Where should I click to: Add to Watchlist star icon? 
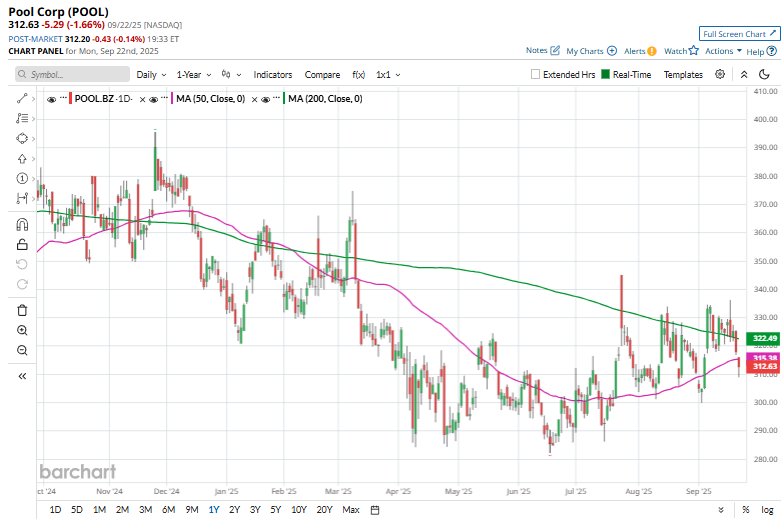tap(694, 50)
